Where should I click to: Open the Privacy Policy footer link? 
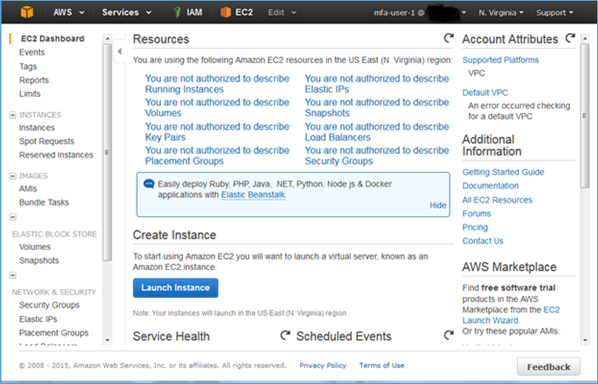[x=323, y=365]
